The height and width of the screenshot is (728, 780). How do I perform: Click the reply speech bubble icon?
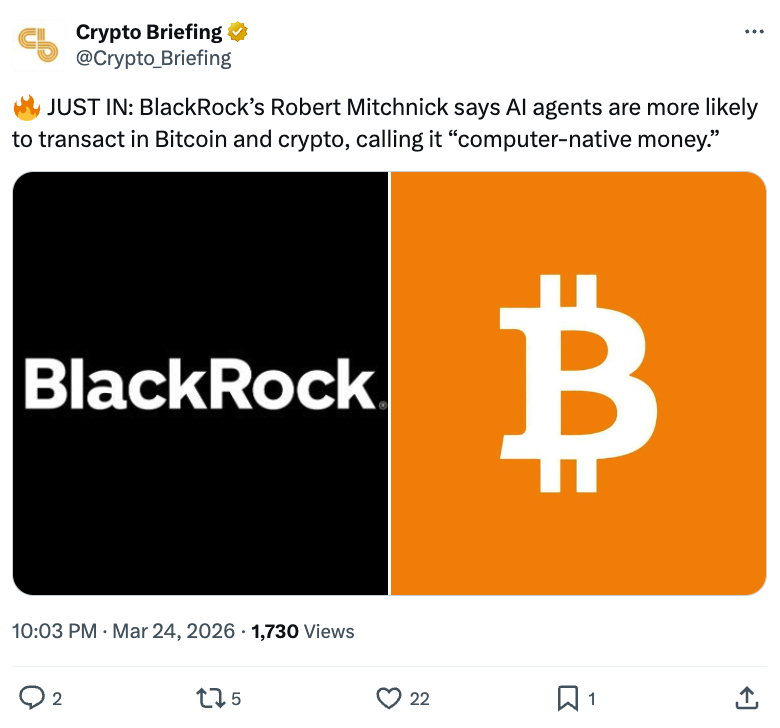pyautogui.click(x=32, y=698)
